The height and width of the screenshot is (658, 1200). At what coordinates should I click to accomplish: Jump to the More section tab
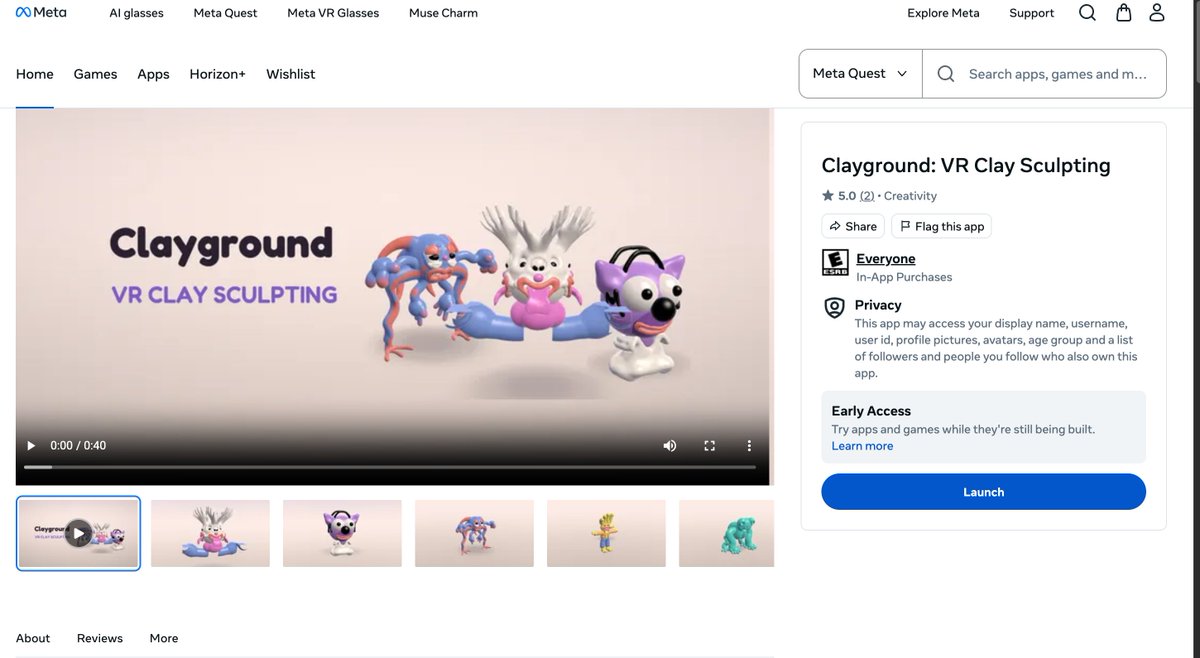pos(164,638)
